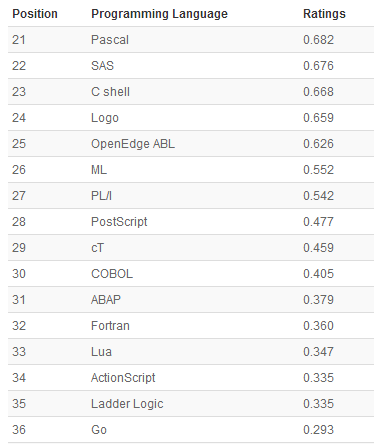This screenshot has width=380, height=444.
Task: Click the PostScript language name
Action: point(119,222)
